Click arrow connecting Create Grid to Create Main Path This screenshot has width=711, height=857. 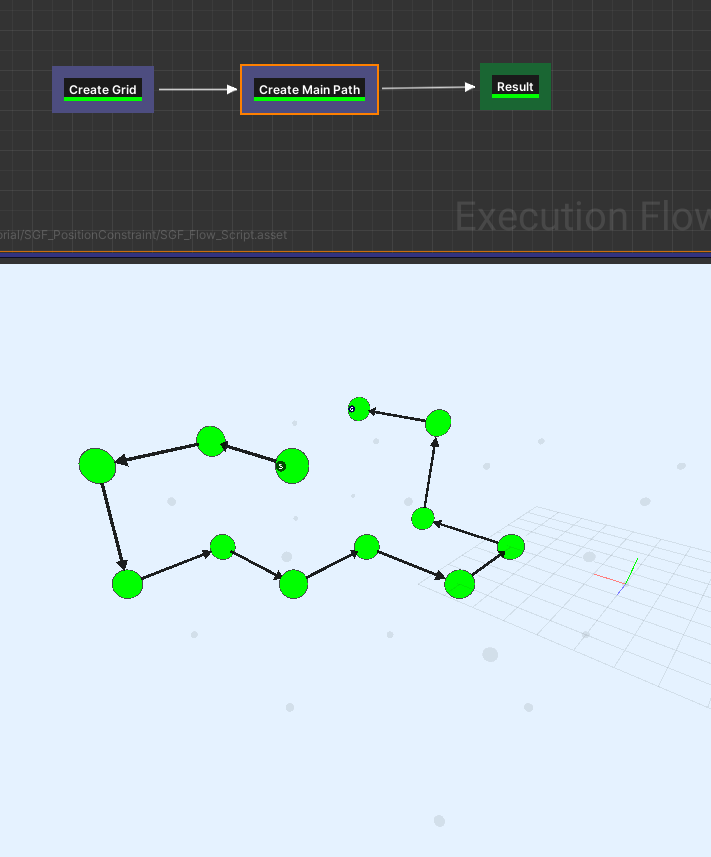coord(198,89)
